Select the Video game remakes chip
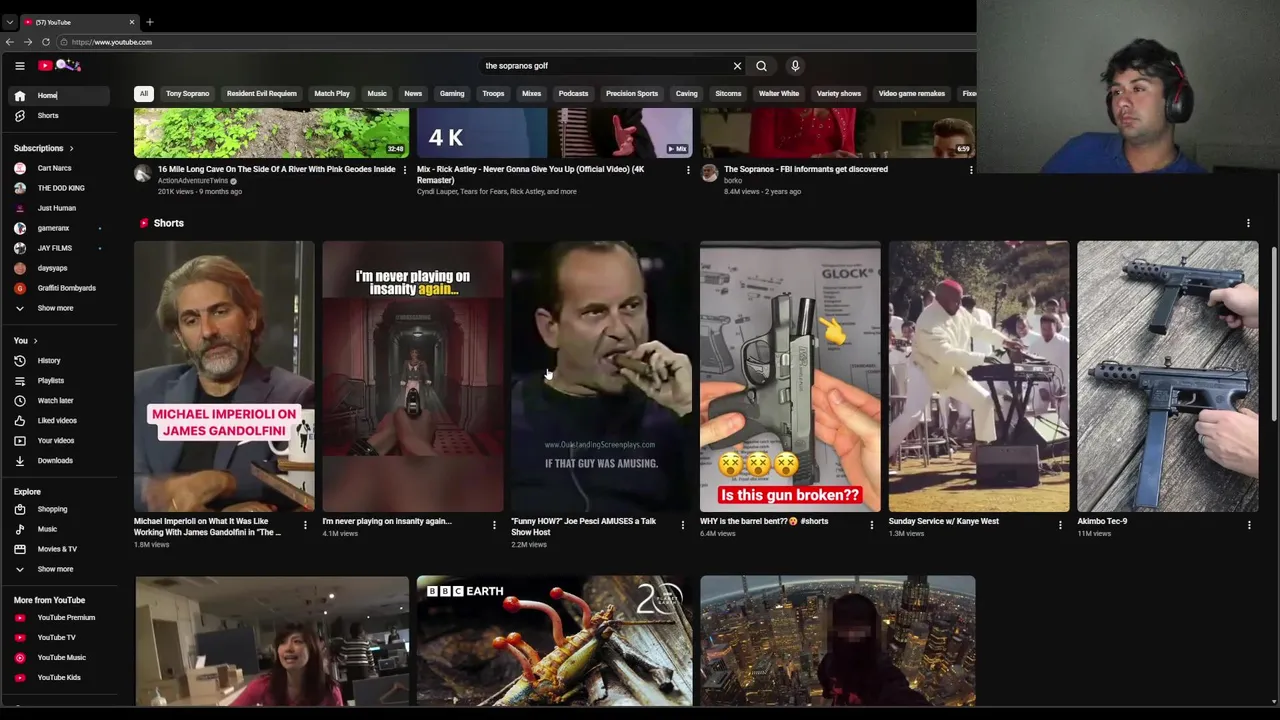This screenshot has width=1280, height=720. point(912,94)
